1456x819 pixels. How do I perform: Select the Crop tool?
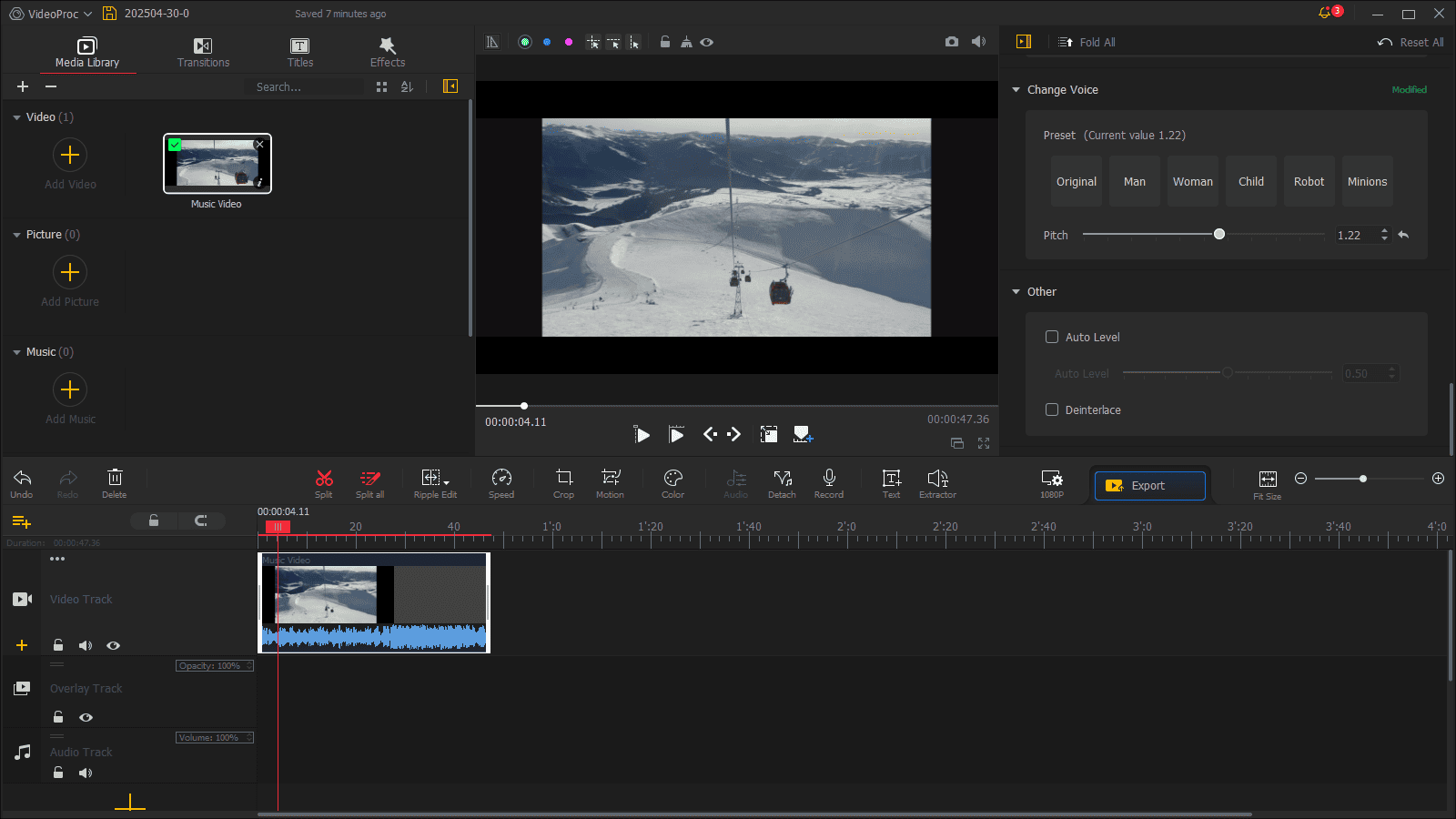tap(564, 483)
